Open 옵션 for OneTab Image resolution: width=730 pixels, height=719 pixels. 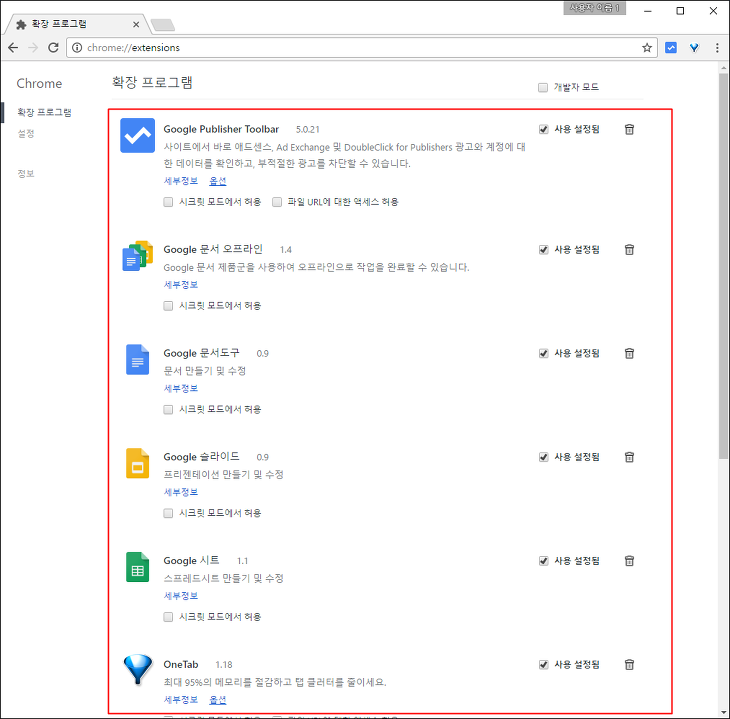pos(217,699)
